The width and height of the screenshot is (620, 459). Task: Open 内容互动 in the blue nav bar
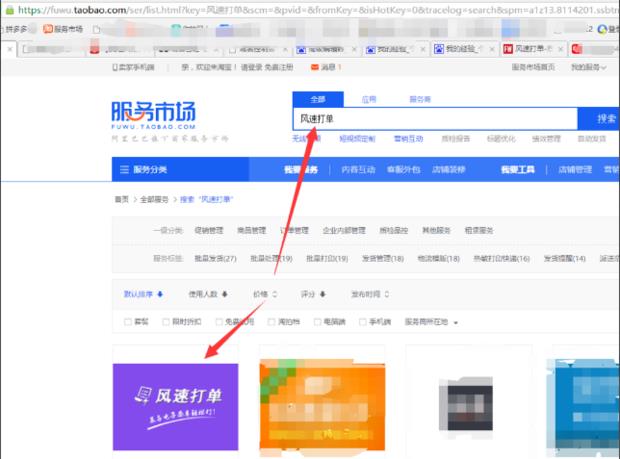pos(358,170)
